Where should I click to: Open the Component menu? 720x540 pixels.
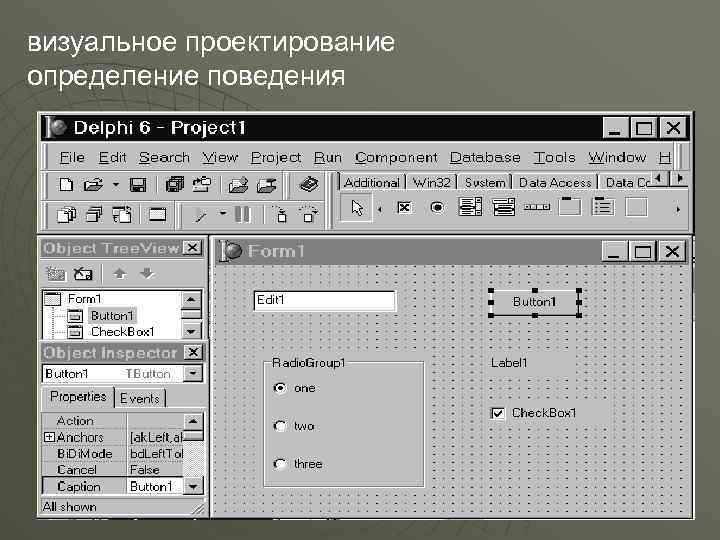tap(396, 158)
